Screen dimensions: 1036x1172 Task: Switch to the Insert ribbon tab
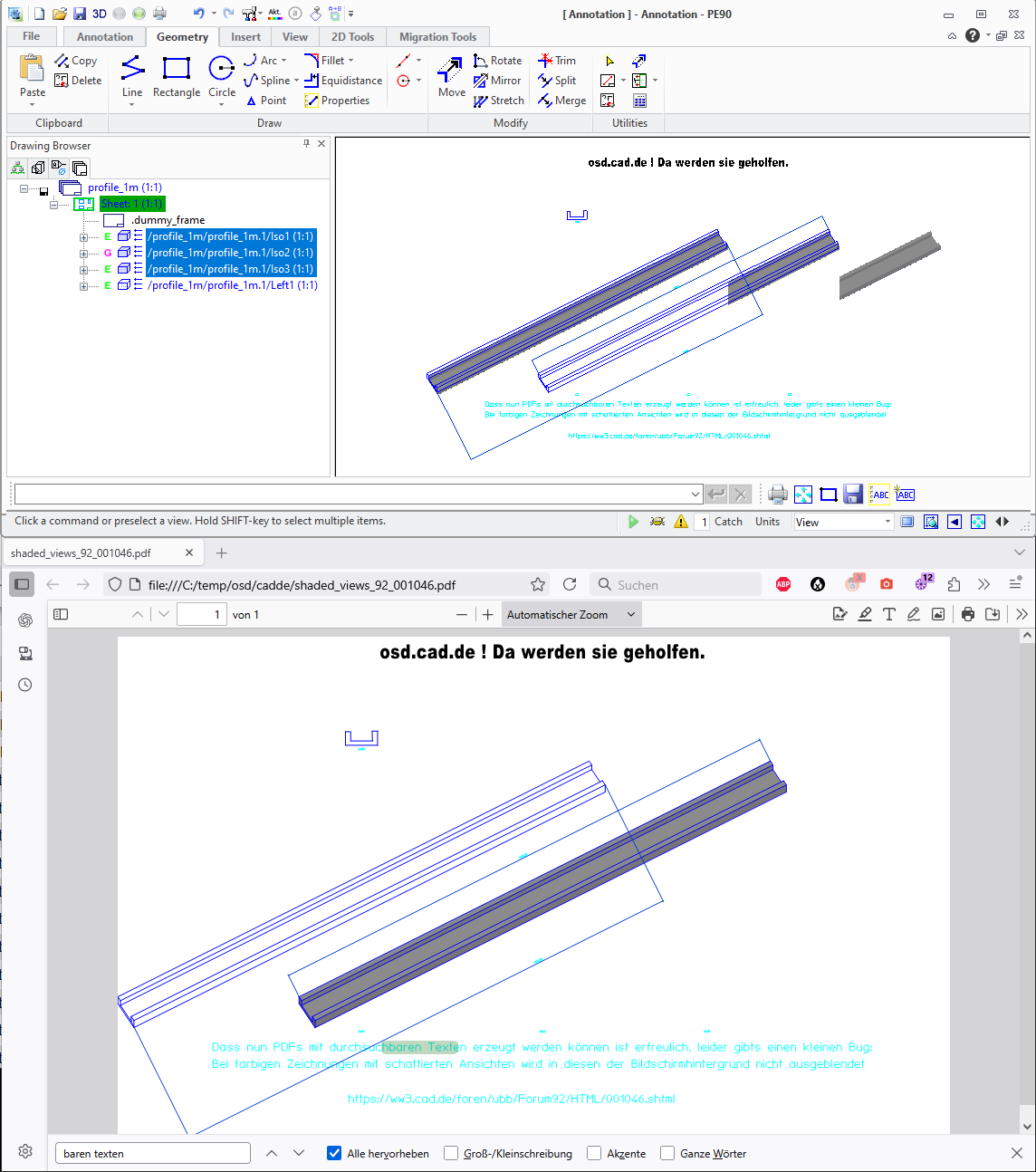tap(245, 37)
